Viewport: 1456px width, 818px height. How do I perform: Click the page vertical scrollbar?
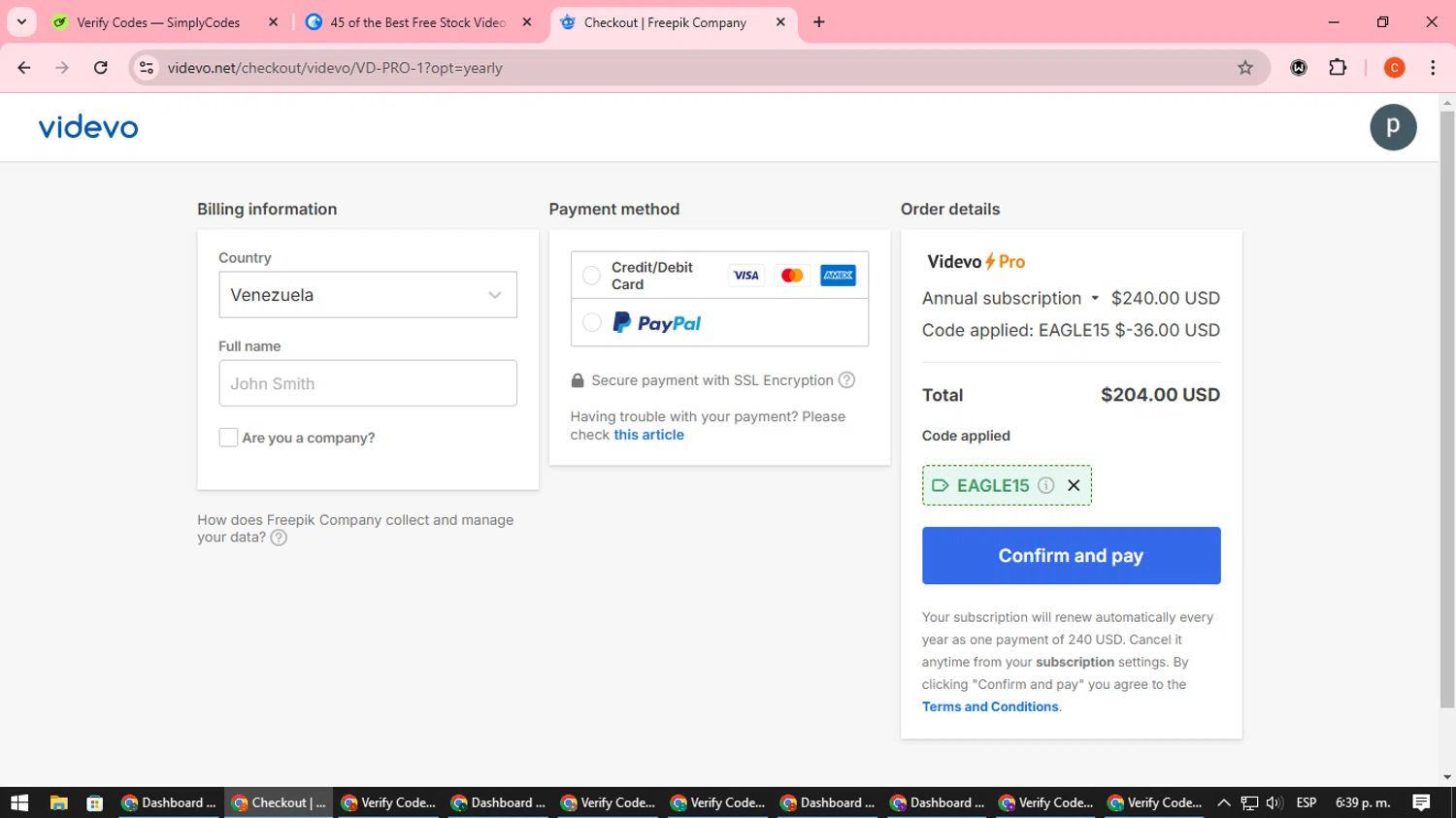click(1447, 409)
